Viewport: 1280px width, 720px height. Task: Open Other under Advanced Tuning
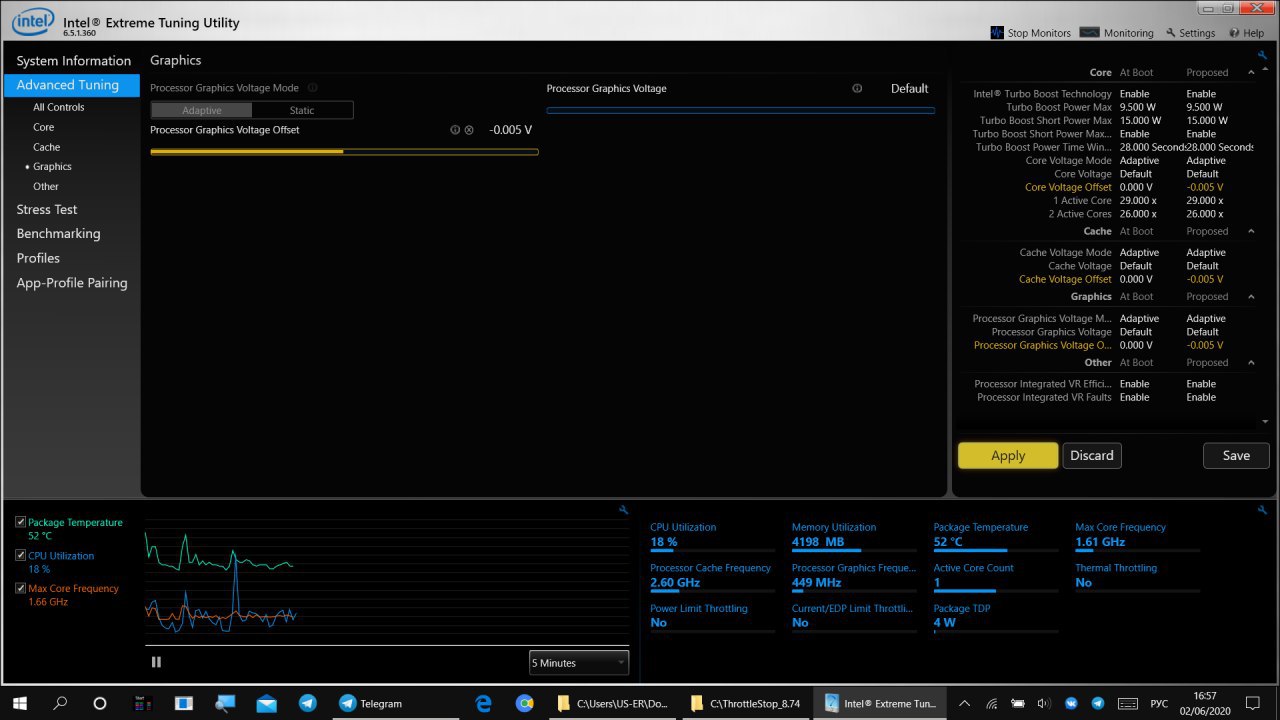[x=46, y=186]
